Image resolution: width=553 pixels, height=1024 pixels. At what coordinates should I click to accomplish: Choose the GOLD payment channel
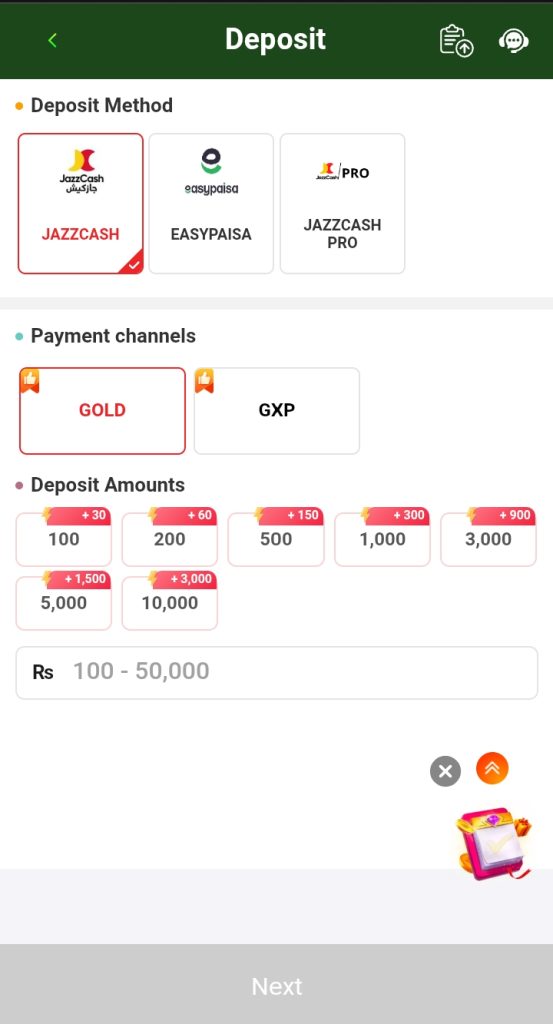coord(103,411)
